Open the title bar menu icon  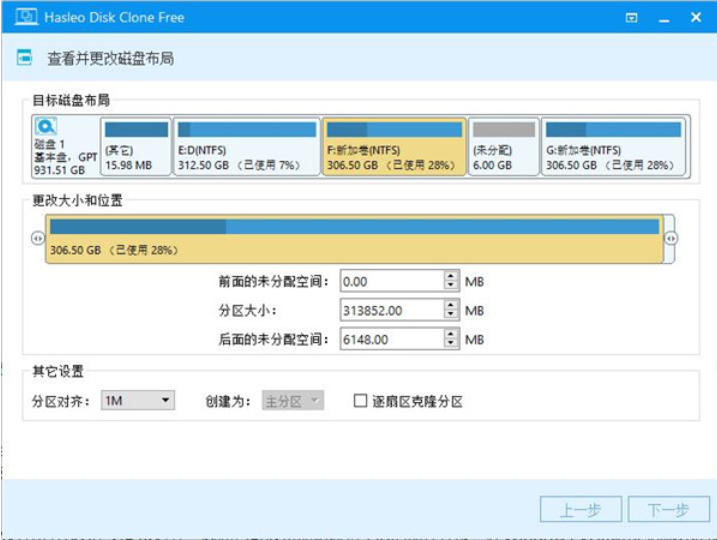point(631,18)
